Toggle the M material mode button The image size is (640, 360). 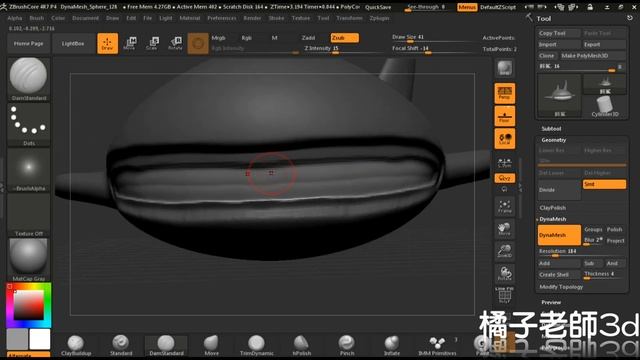pyautogui.click(x=274, y=38)
